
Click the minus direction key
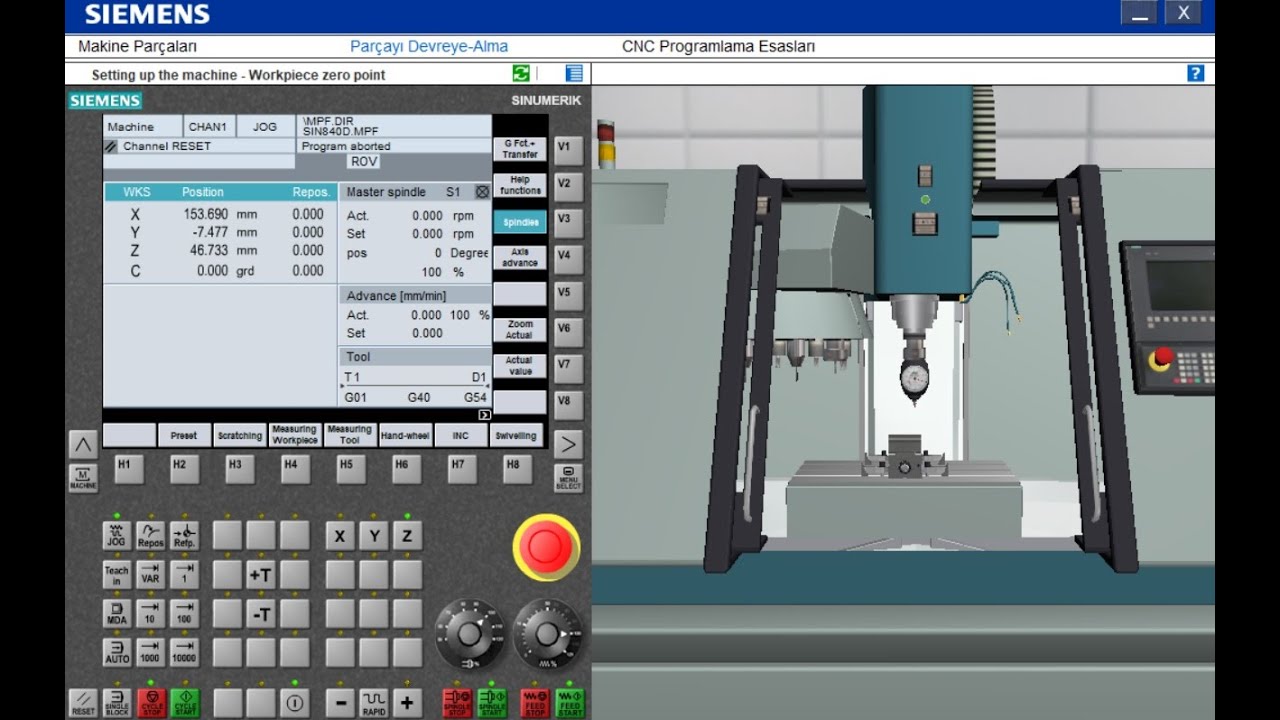(x=340, y=702)
